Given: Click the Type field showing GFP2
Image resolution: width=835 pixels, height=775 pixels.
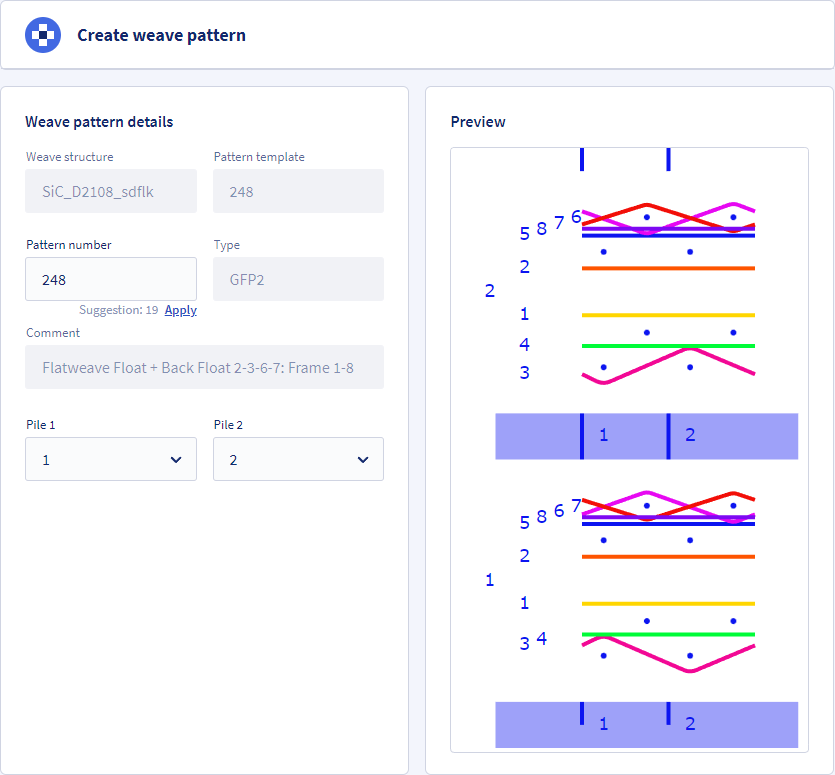Looking at the screenshot, I should tap(298, 279).
